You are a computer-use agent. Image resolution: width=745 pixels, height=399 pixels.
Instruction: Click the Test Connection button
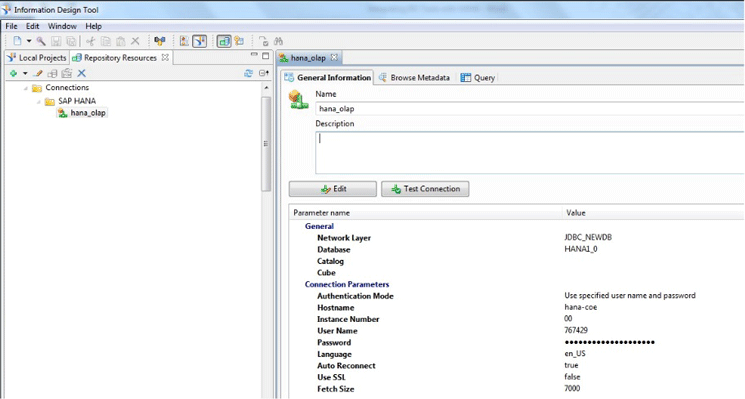(425, 189)
